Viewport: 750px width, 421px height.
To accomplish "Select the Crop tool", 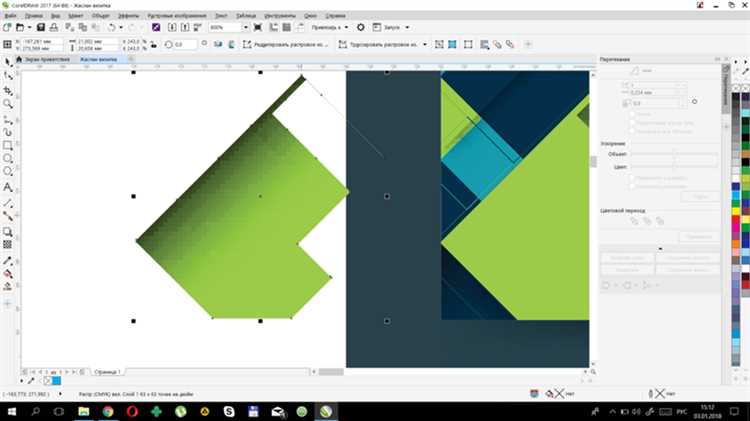I will [x=8, y=89].
